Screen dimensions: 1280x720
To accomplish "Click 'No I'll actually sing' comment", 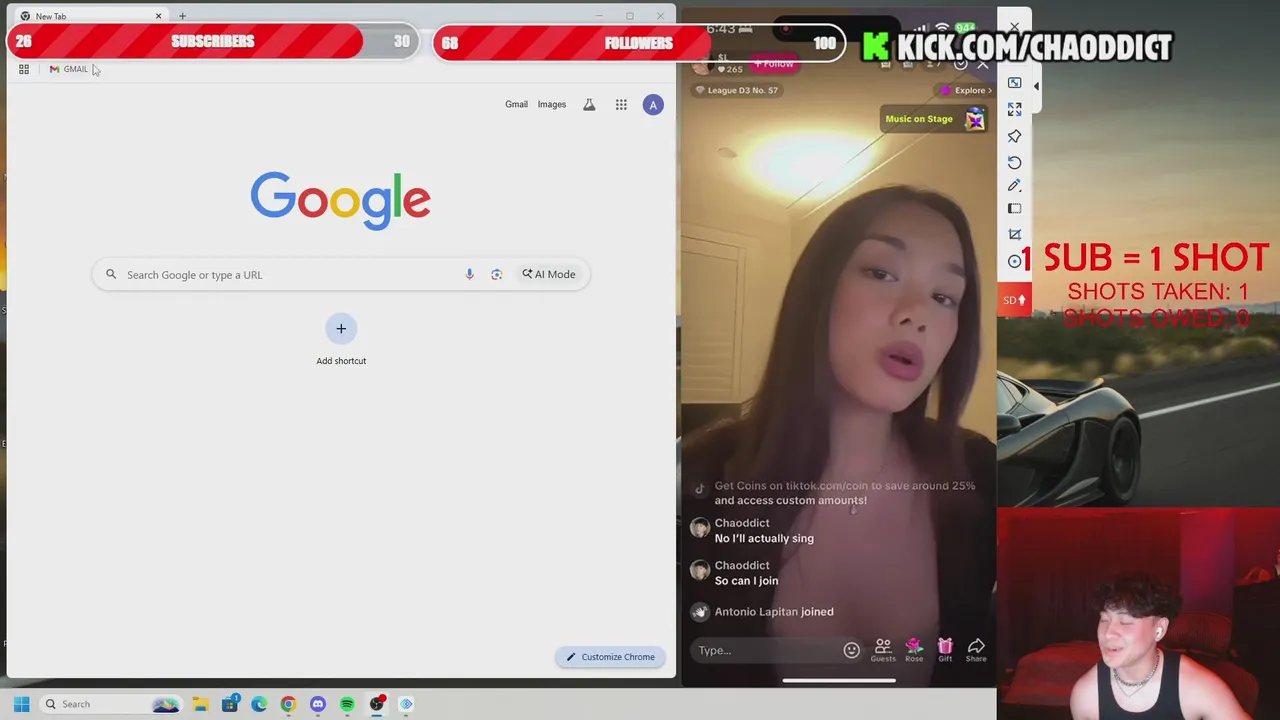I will point(764,538).
